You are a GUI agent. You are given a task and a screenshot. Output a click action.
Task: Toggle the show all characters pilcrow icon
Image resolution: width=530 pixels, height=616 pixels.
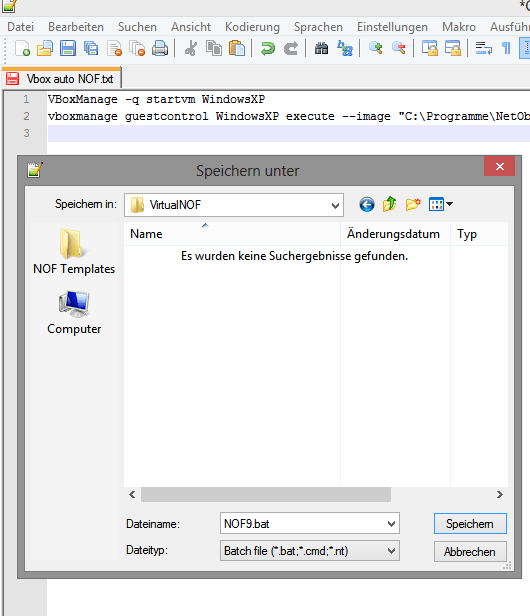click(x=506, y=49)
